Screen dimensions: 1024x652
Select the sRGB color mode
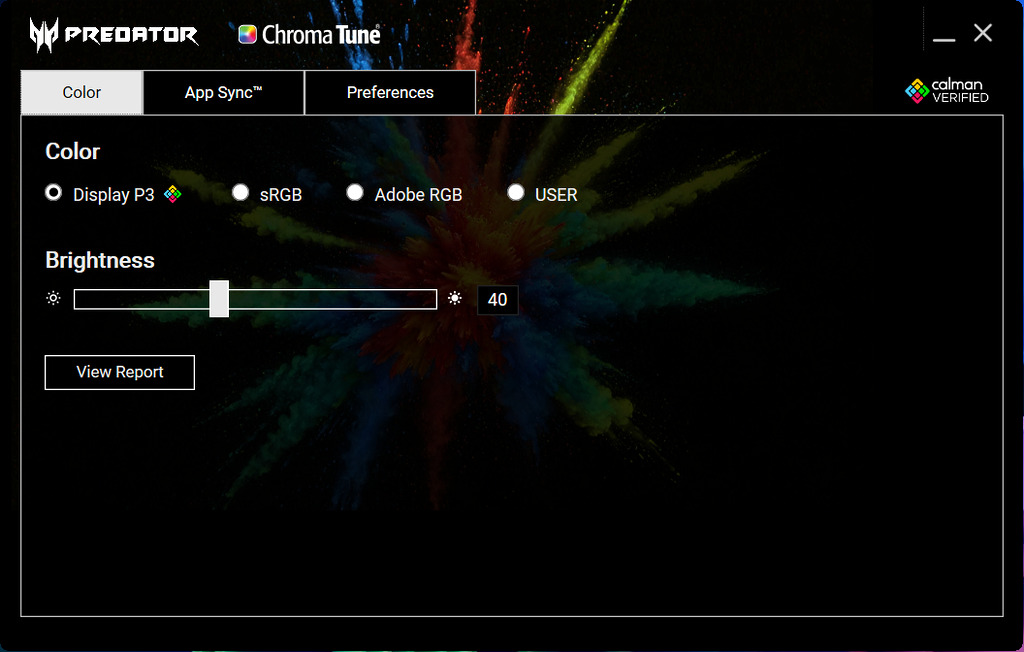[240, 193]
